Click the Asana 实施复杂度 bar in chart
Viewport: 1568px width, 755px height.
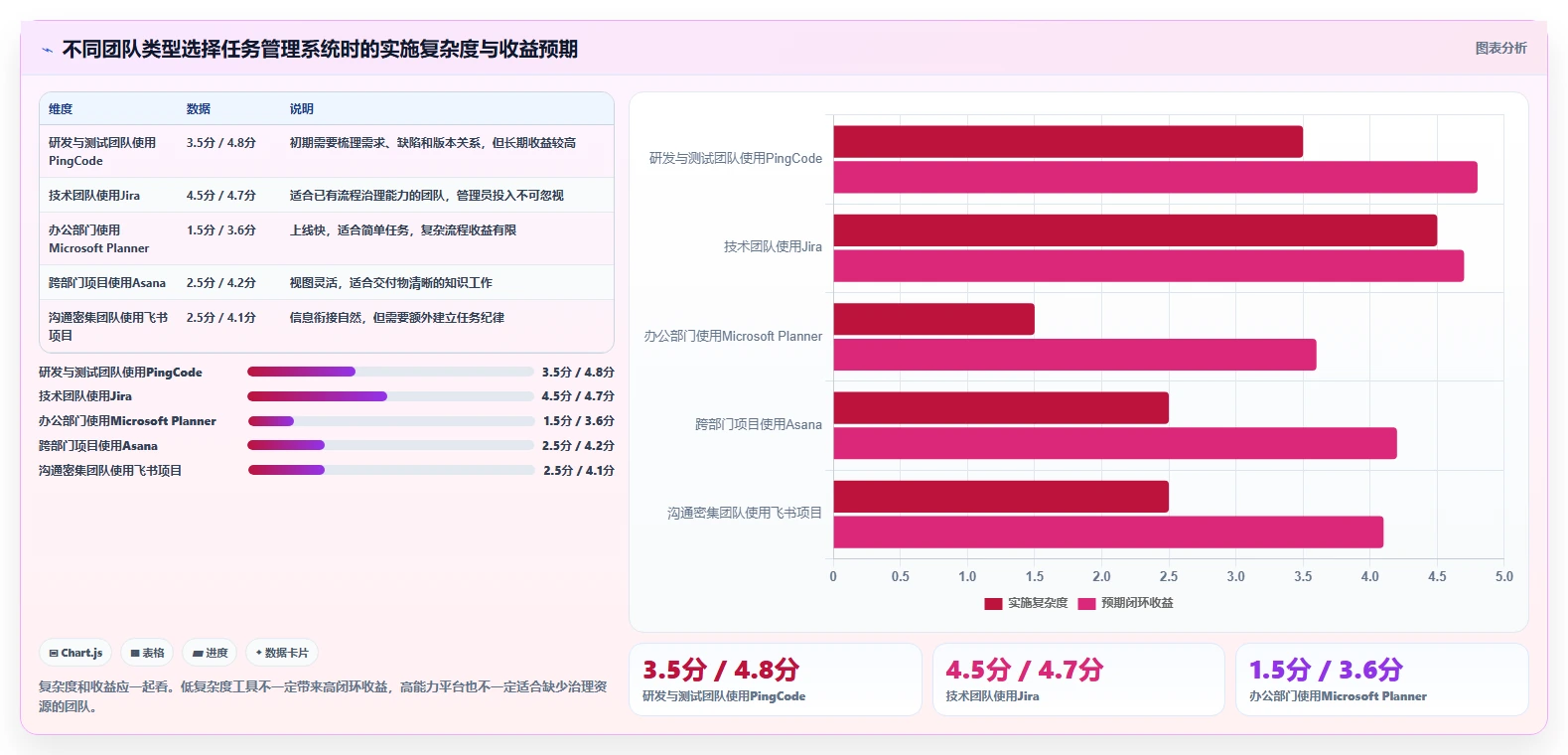(x=1001, y=407)
